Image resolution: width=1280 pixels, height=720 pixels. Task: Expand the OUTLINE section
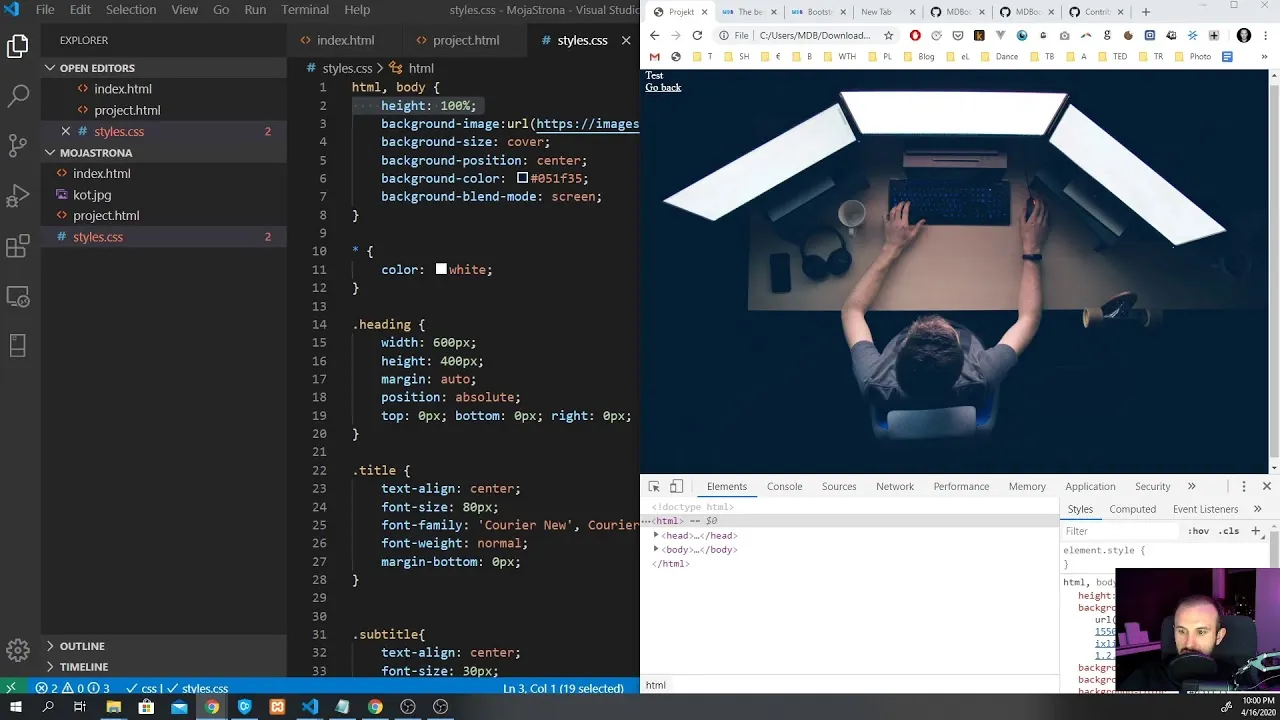tap(50, 646)
